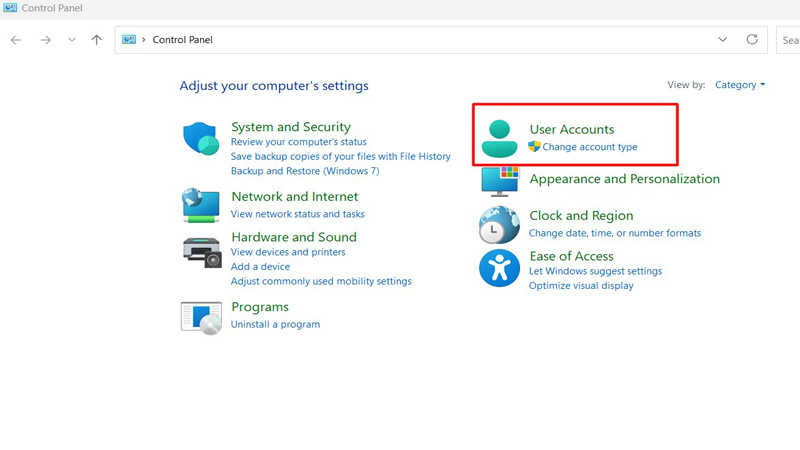Click Control Panel in the address breadcrumb
800x450 pixels.
pos(183,40)
